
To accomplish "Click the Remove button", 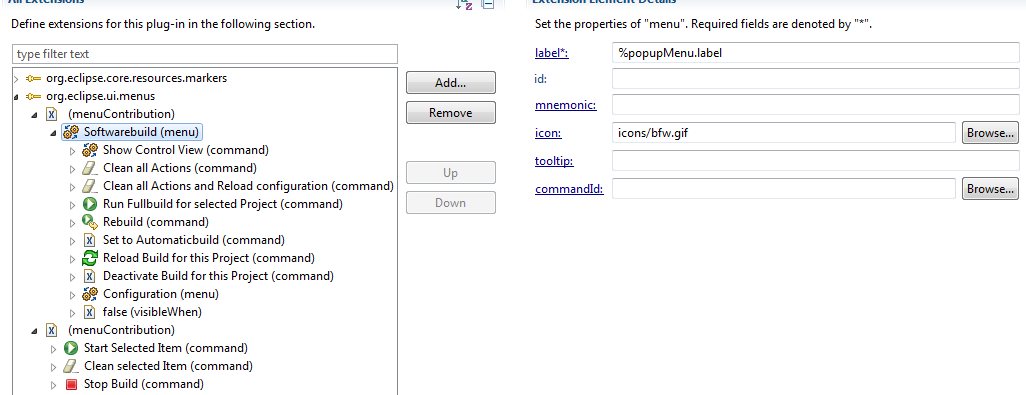I will tap(451, 112).
